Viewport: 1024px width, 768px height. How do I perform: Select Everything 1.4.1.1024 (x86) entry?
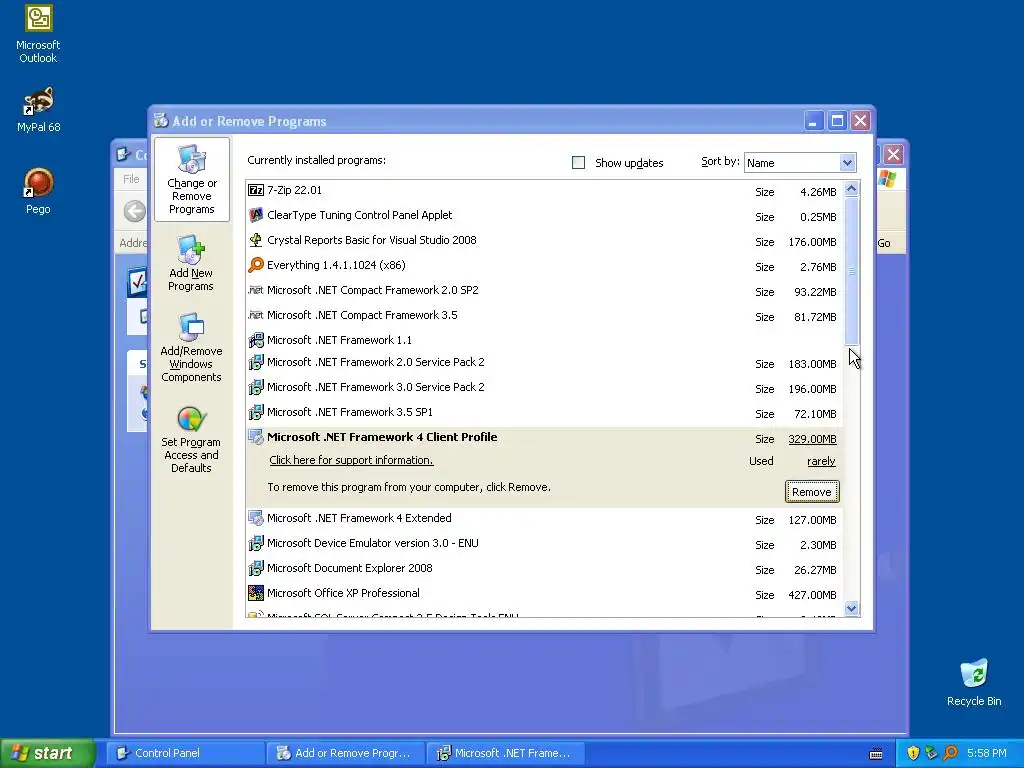tap(545, 265)
